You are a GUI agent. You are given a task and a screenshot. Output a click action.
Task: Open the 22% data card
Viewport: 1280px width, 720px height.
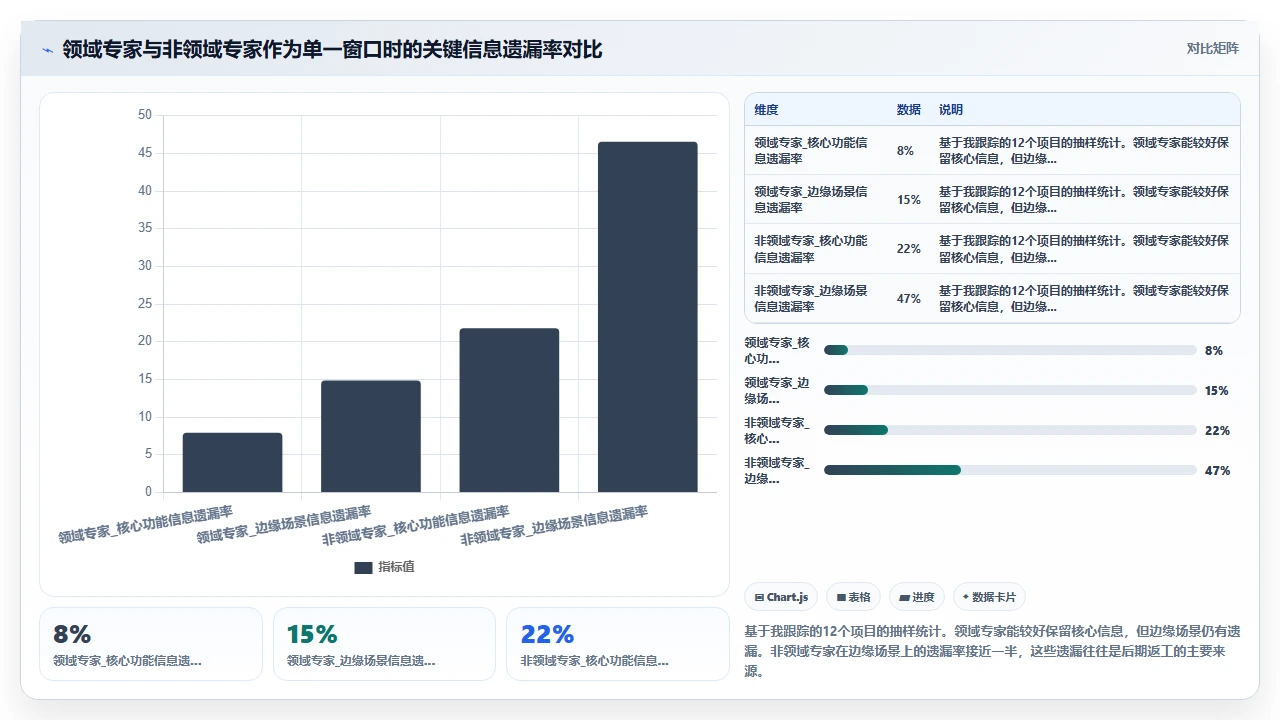(x=618, y=644)
